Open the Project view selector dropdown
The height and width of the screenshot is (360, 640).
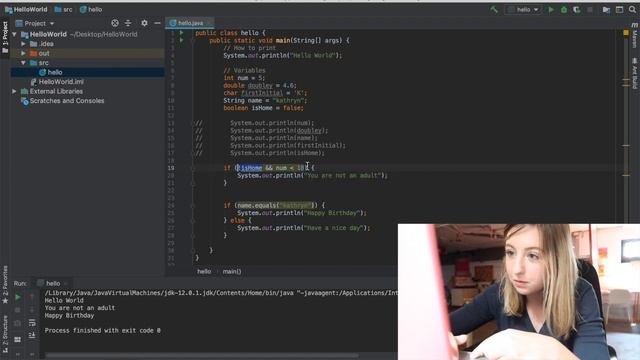(35, 23)
